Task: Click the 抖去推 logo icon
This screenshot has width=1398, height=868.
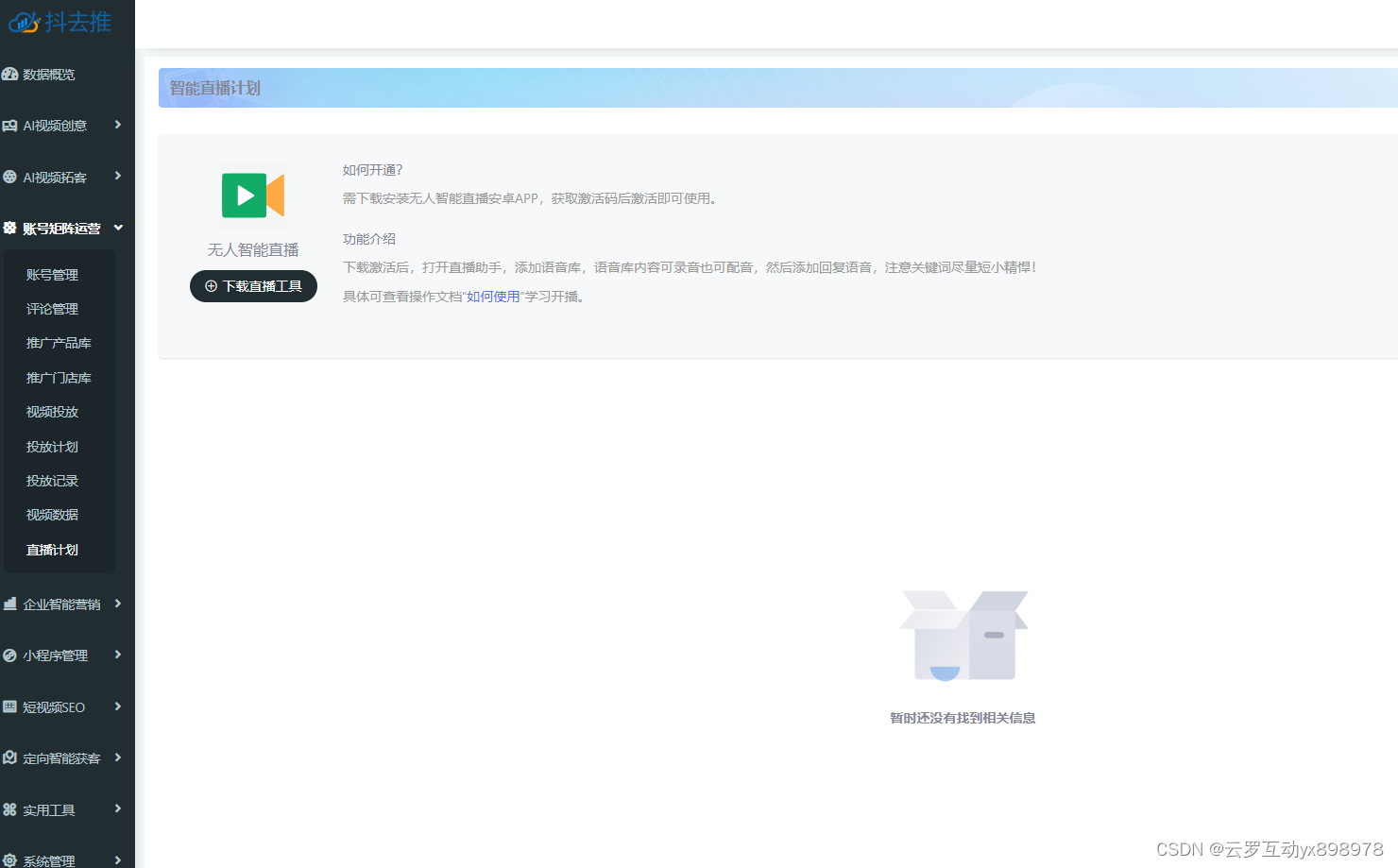Action: tap(25, 22)
